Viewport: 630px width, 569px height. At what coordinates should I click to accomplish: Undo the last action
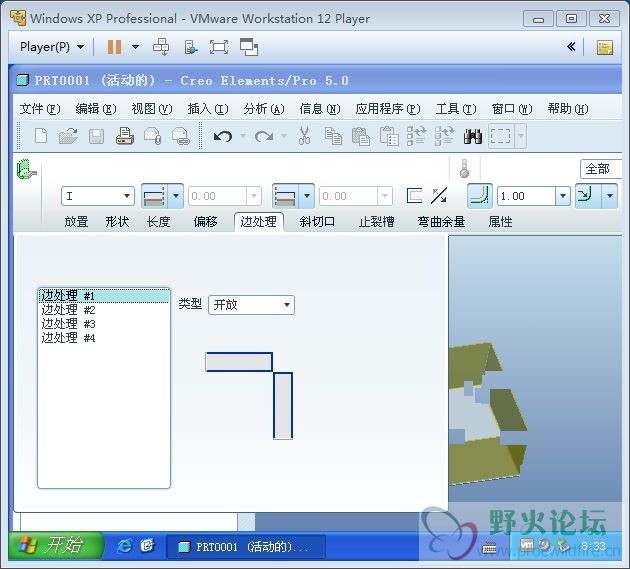pos(223,137)
